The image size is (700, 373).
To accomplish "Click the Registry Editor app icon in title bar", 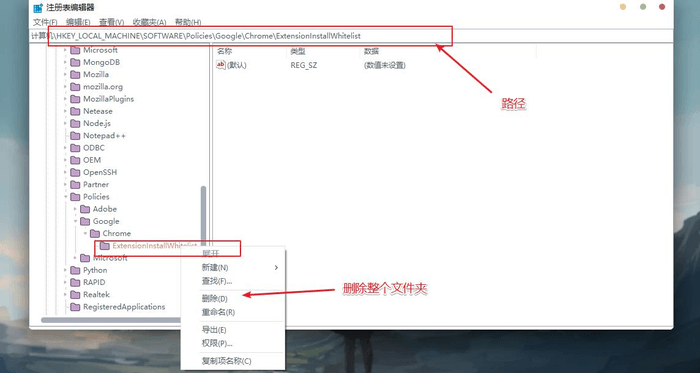I will [38, 8].
